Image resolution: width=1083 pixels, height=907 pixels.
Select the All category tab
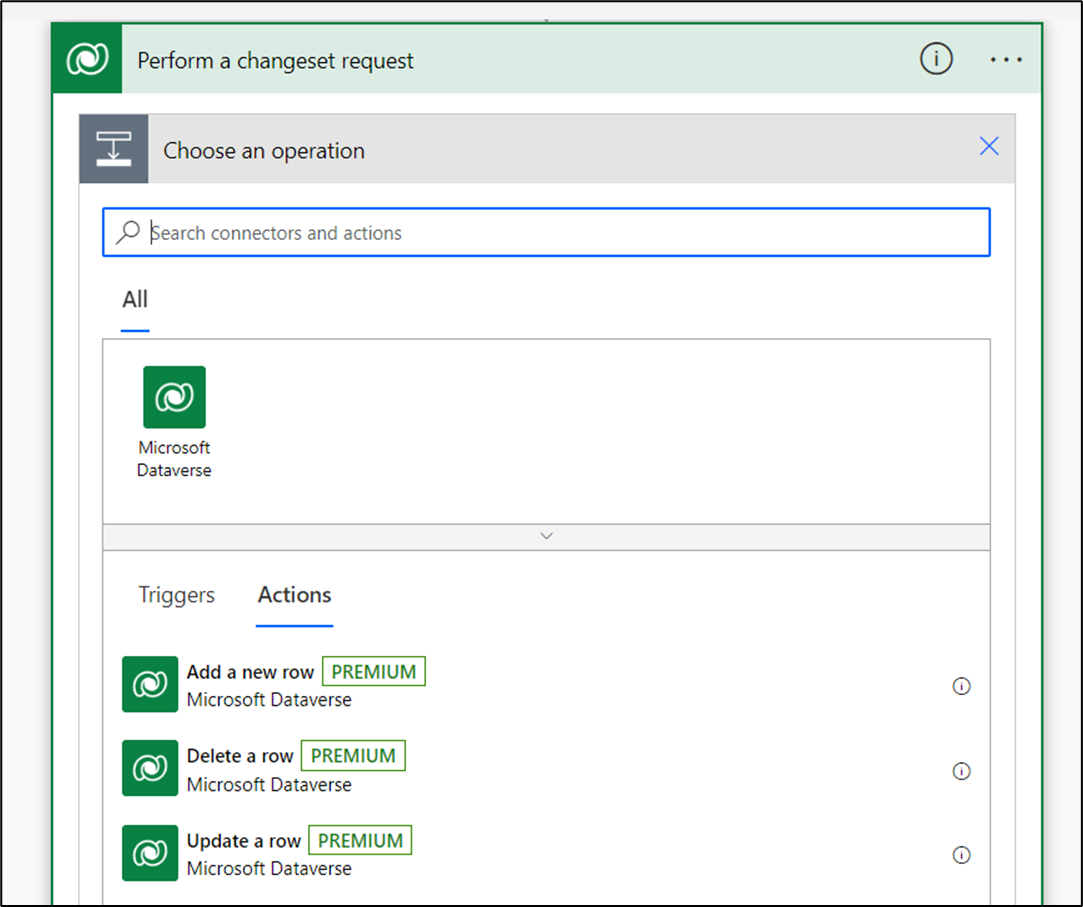click(135, 299)
